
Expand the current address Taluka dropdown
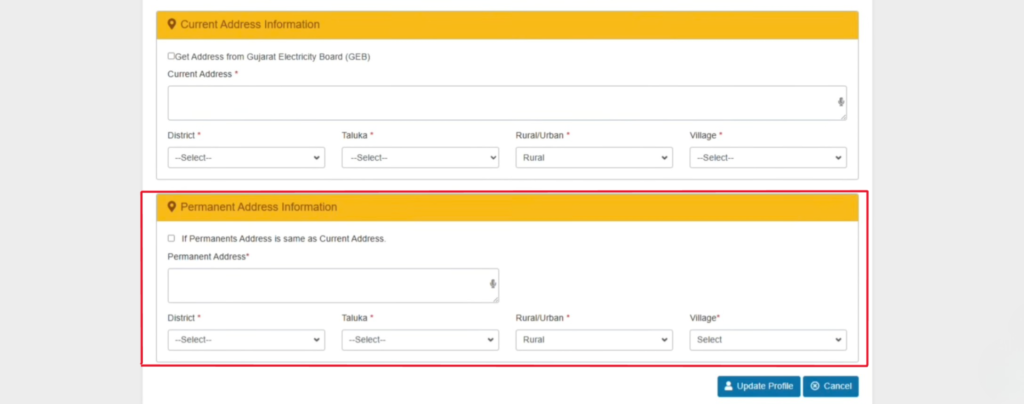[420, 158]
